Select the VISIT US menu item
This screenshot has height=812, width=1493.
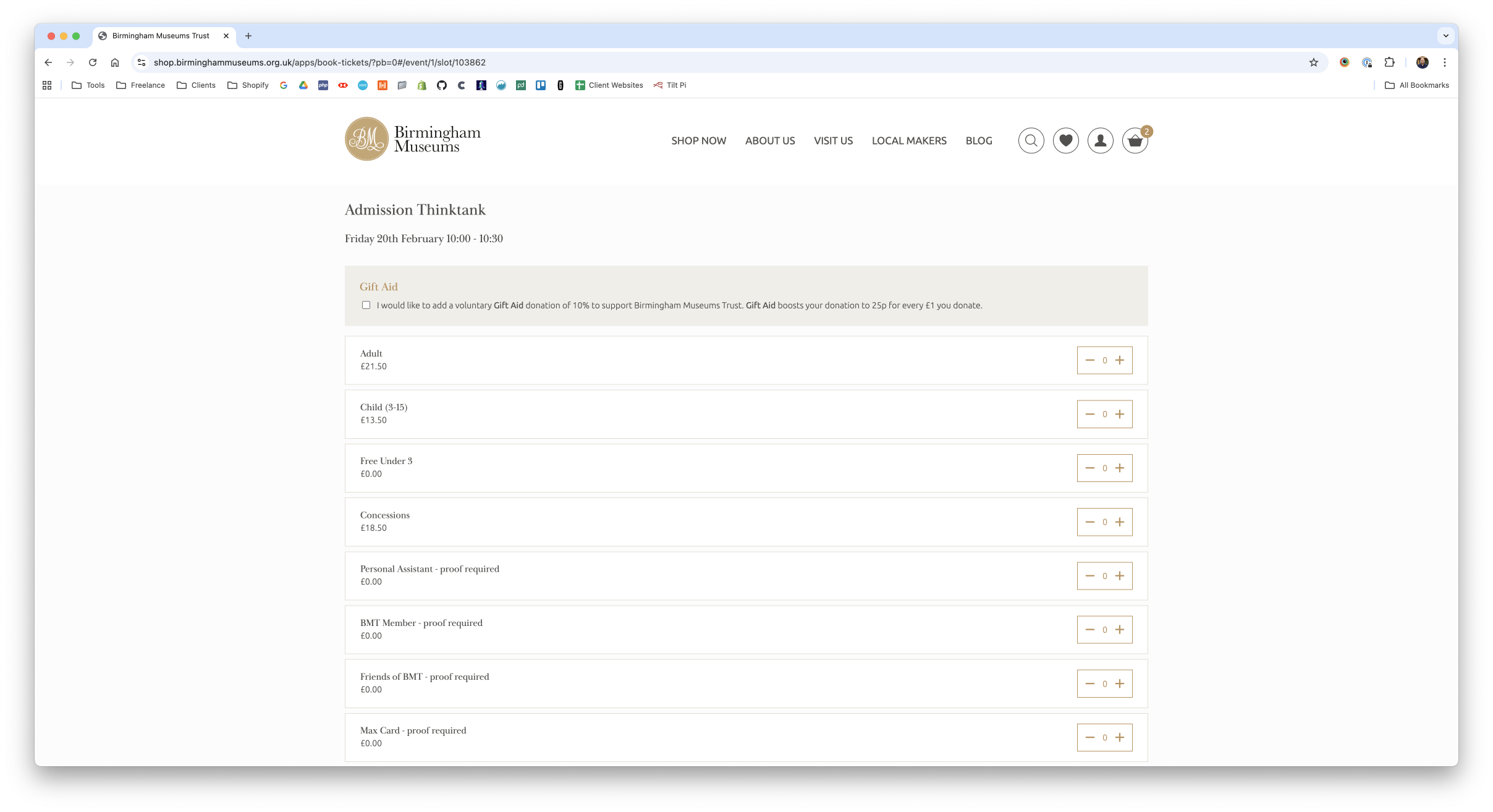(x=833, y=141)
